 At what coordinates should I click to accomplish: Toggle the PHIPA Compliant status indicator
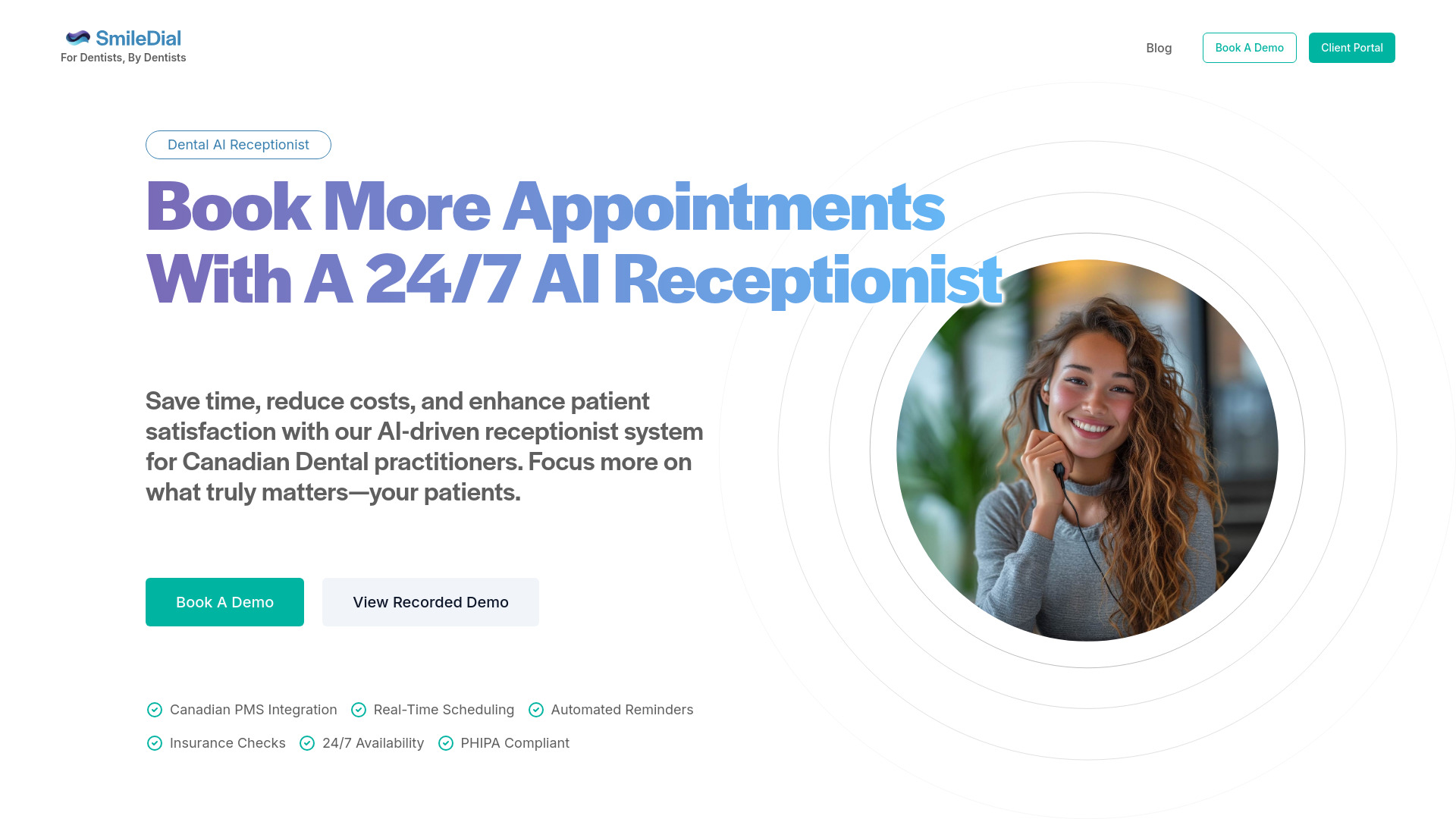coord(446,743)
